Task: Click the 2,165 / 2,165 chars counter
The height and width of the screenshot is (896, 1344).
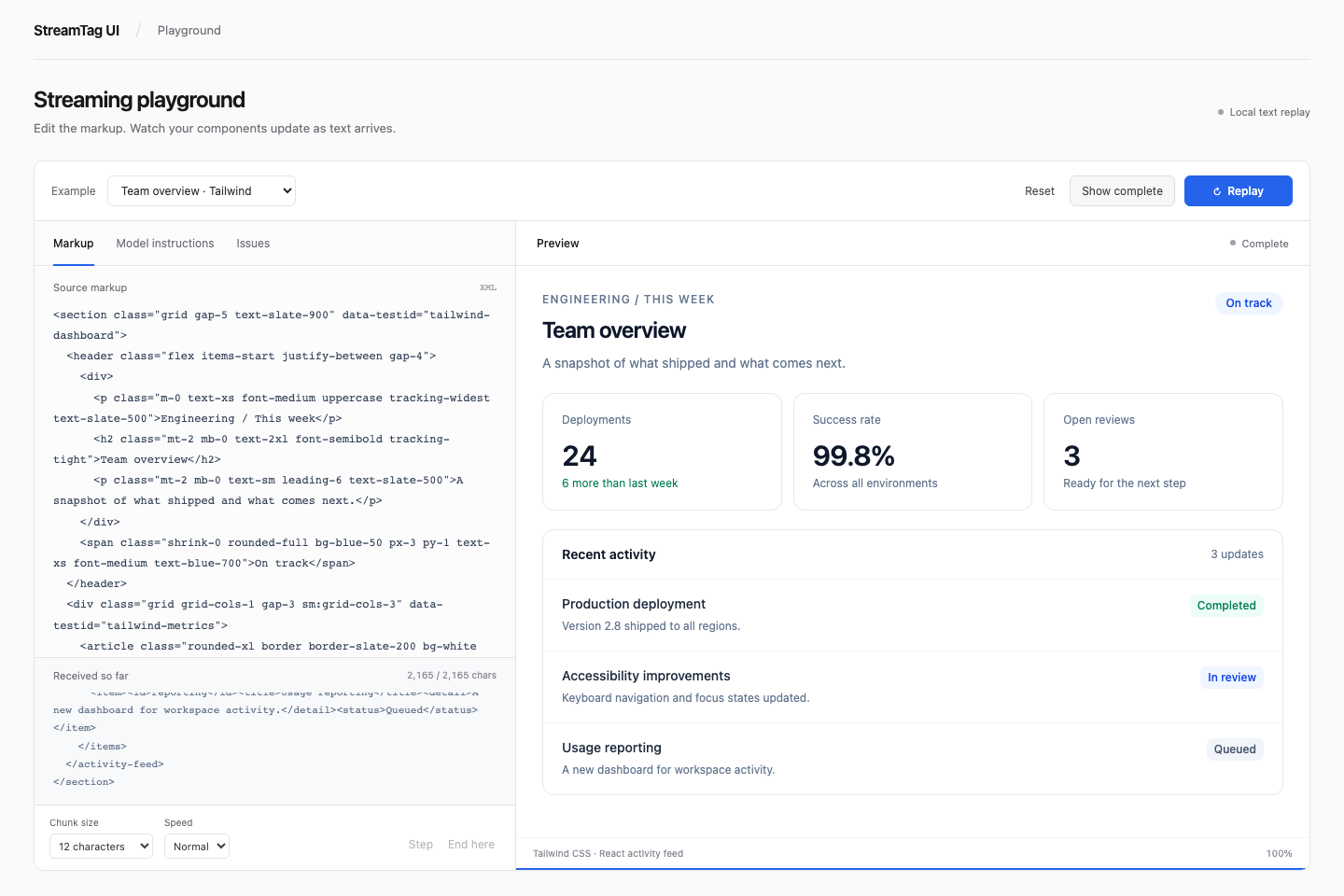Action: pyautogui.click(x=452, y=676)
